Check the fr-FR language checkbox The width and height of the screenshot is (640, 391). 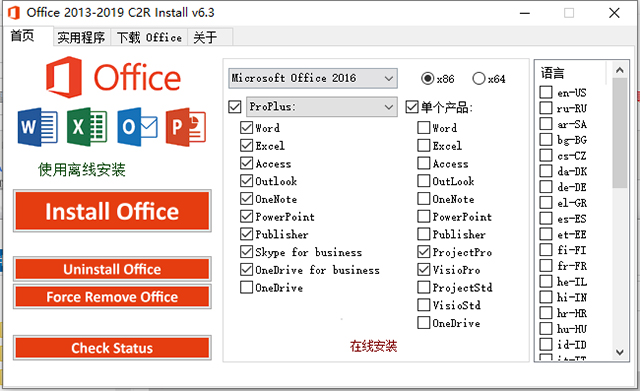(x=546, y=266)
